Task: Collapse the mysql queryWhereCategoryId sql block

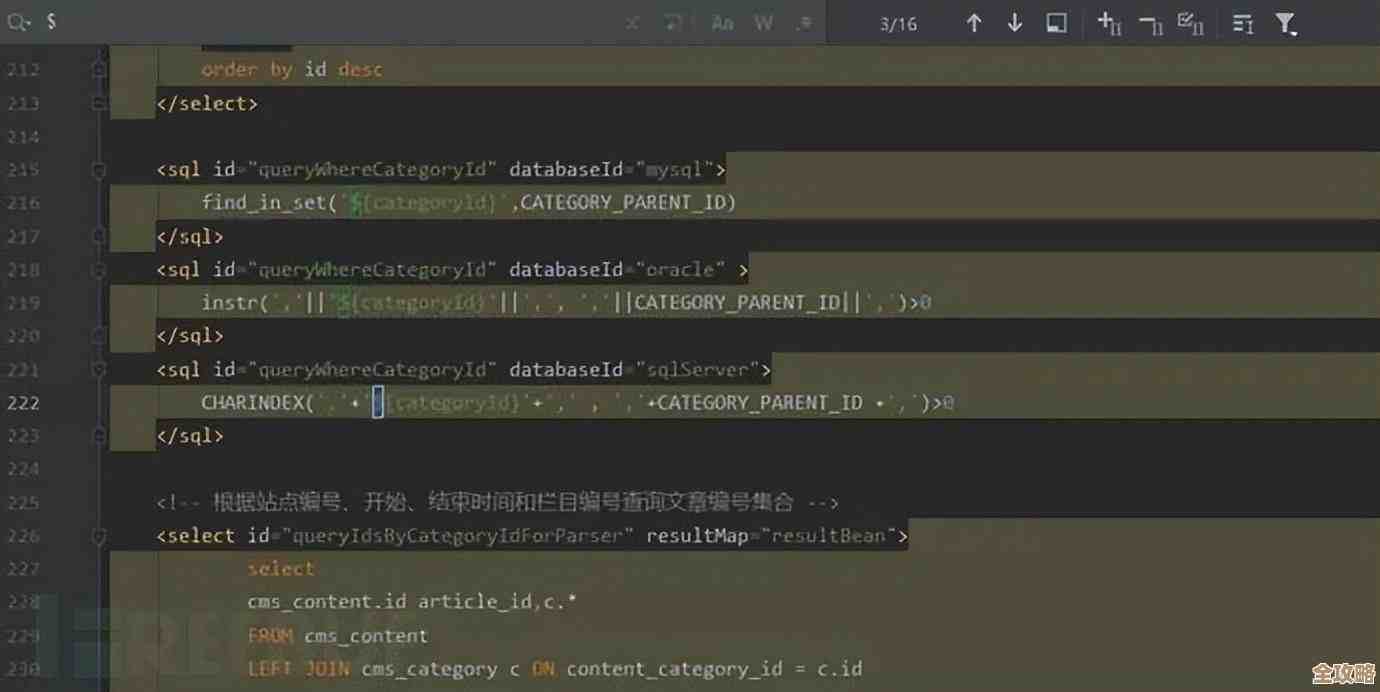Action: coord(97,170)
